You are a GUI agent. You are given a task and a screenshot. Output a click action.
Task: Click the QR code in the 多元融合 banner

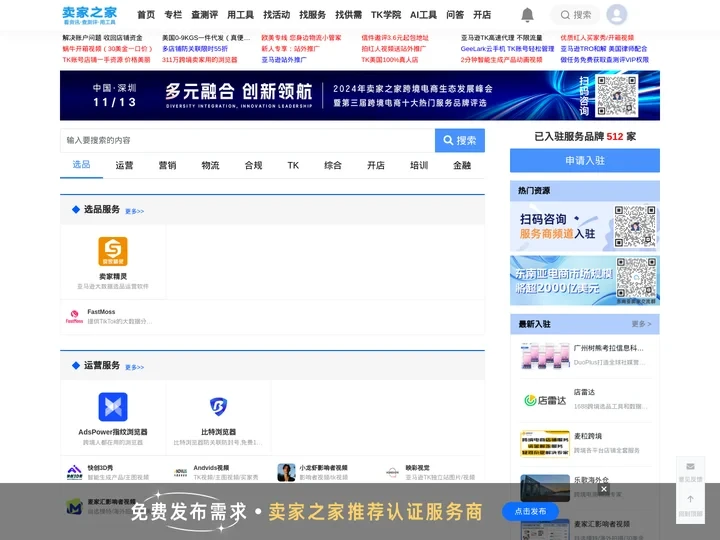(x=616, y=96)
